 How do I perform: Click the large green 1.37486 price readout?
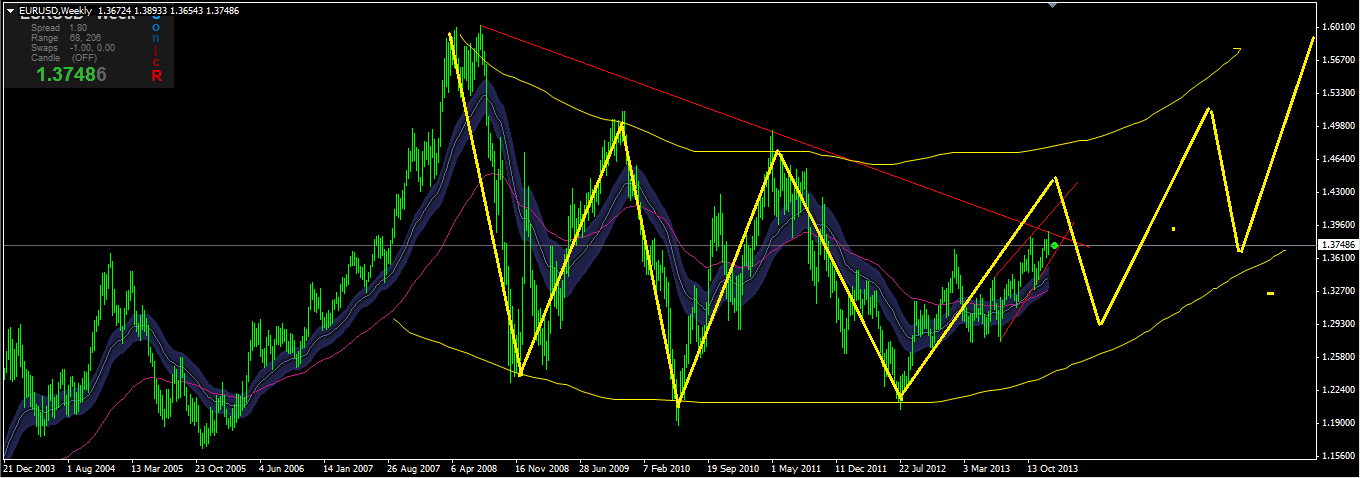pyautogui.click(x=71, y=75)
